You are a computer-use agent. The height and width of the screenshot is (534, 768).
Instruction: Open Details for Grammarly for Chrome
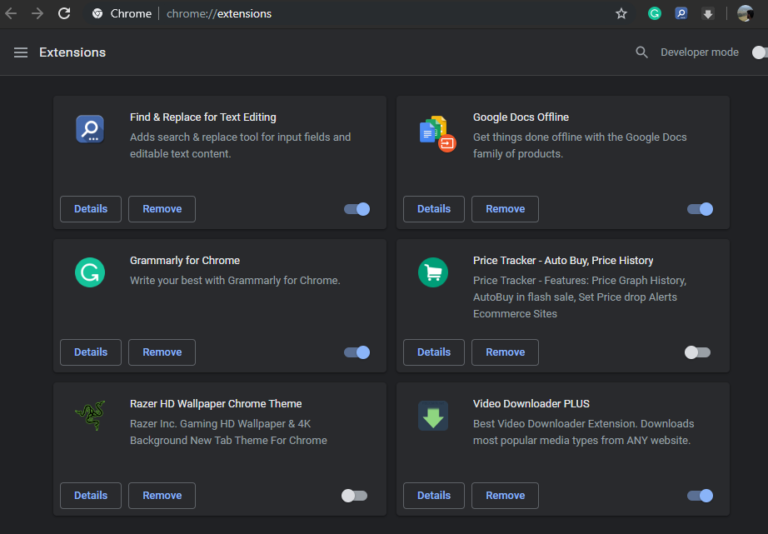tap(91, 352)
